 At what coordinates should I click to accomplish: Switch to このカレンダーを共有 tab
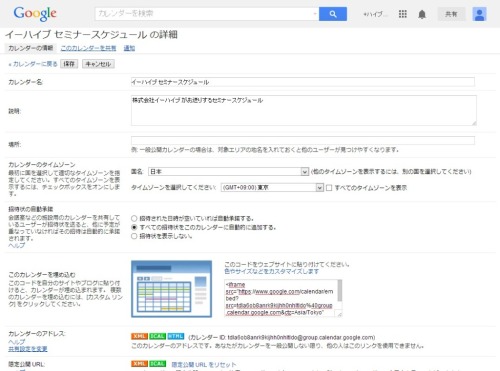coord(88,48)
